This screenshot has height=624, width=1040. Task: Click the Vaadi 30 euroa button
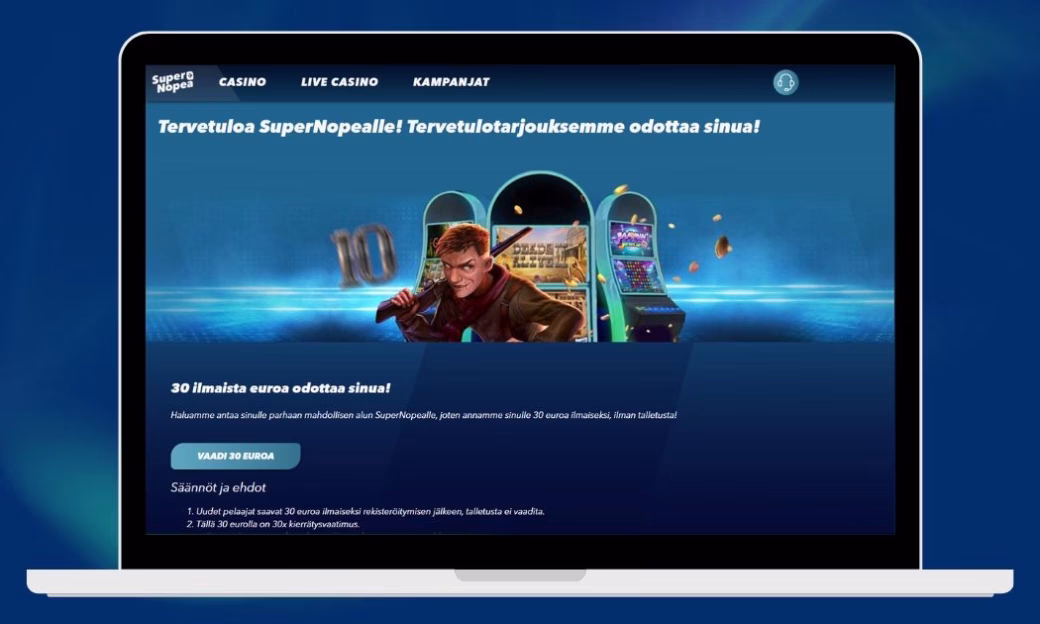235,456
